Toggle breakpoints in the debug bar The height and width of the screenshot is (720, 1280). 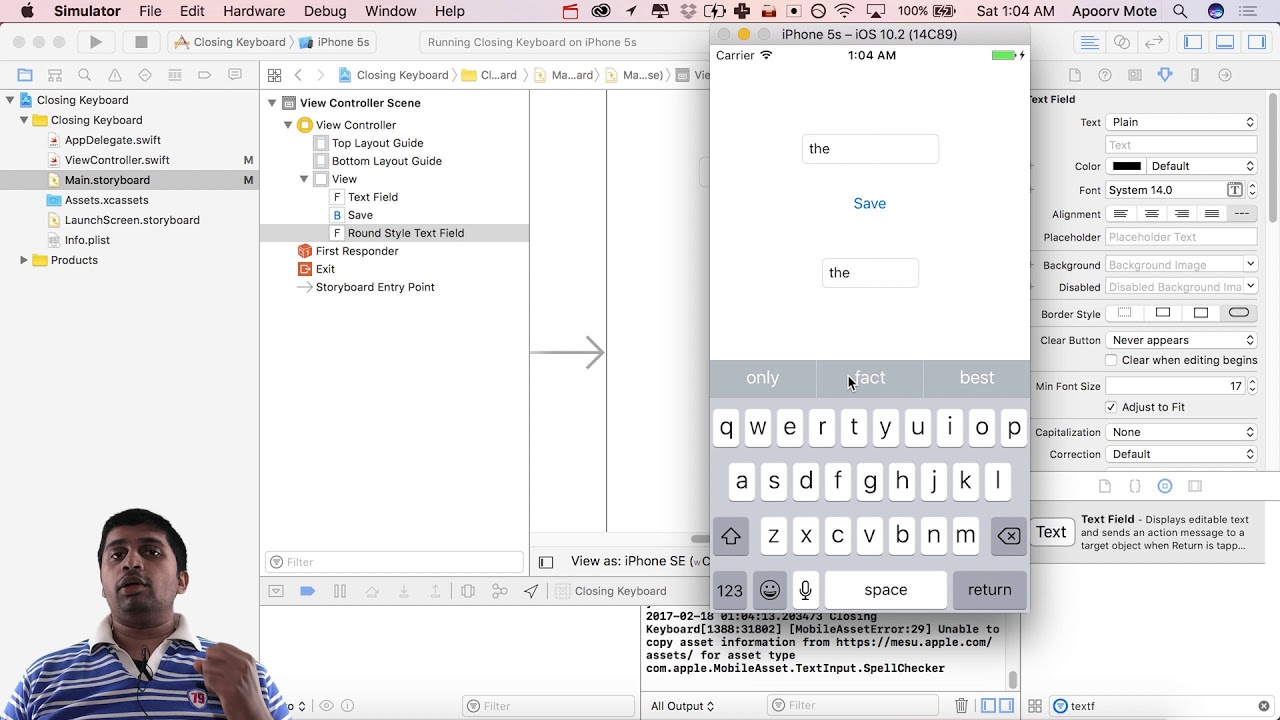(308, 591)
